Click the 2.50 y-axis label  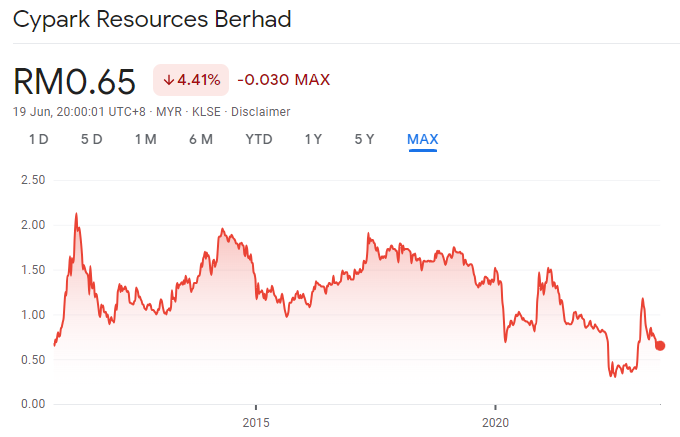[33, 180]
